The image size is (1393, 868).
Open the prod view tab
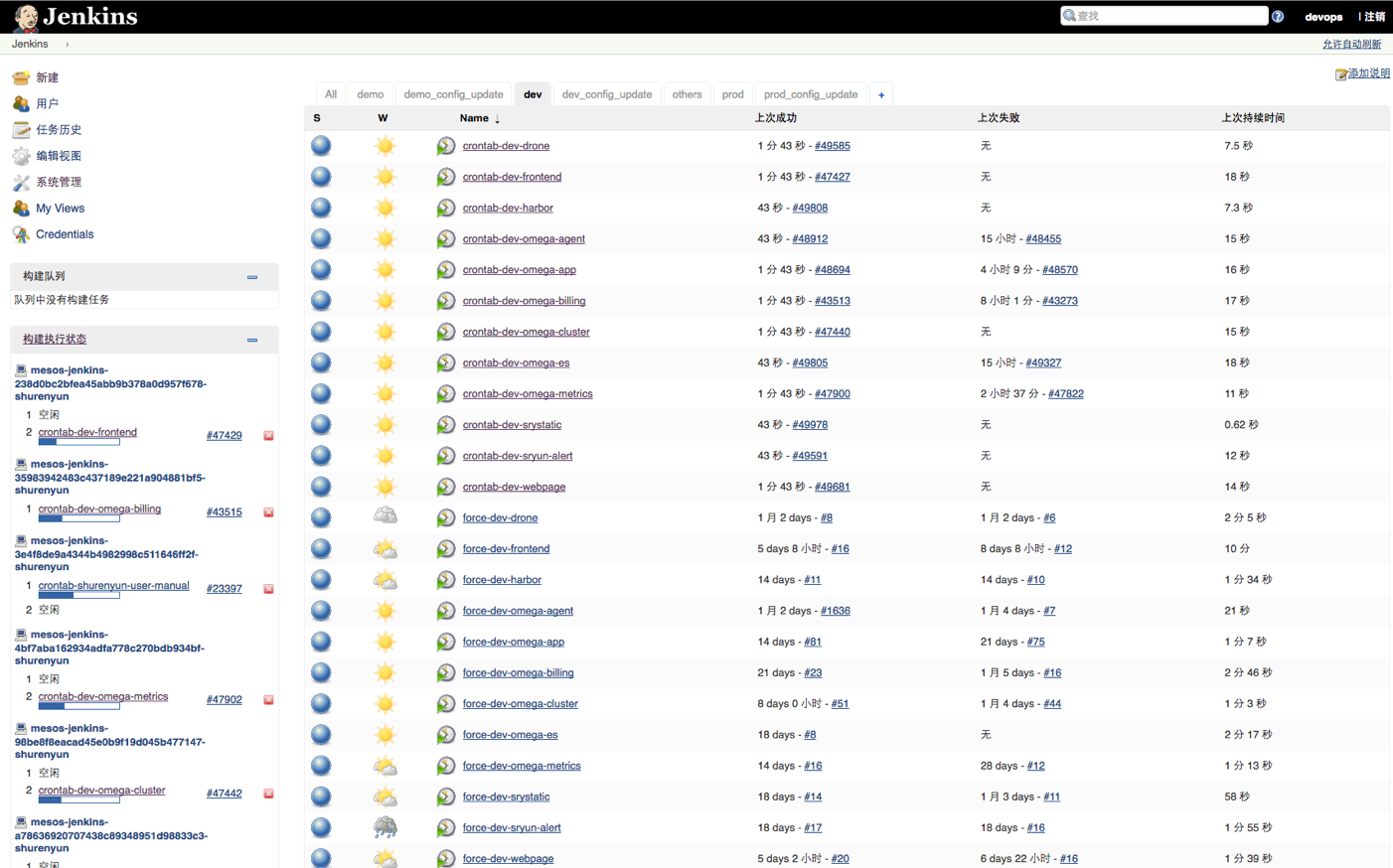point(733,94)
